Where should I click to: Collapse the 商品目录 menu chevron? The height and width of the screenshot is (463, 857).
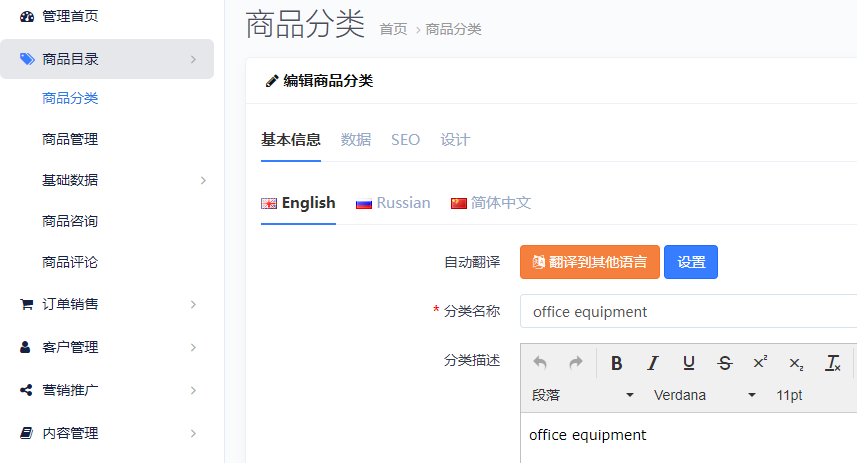[193, 59]
